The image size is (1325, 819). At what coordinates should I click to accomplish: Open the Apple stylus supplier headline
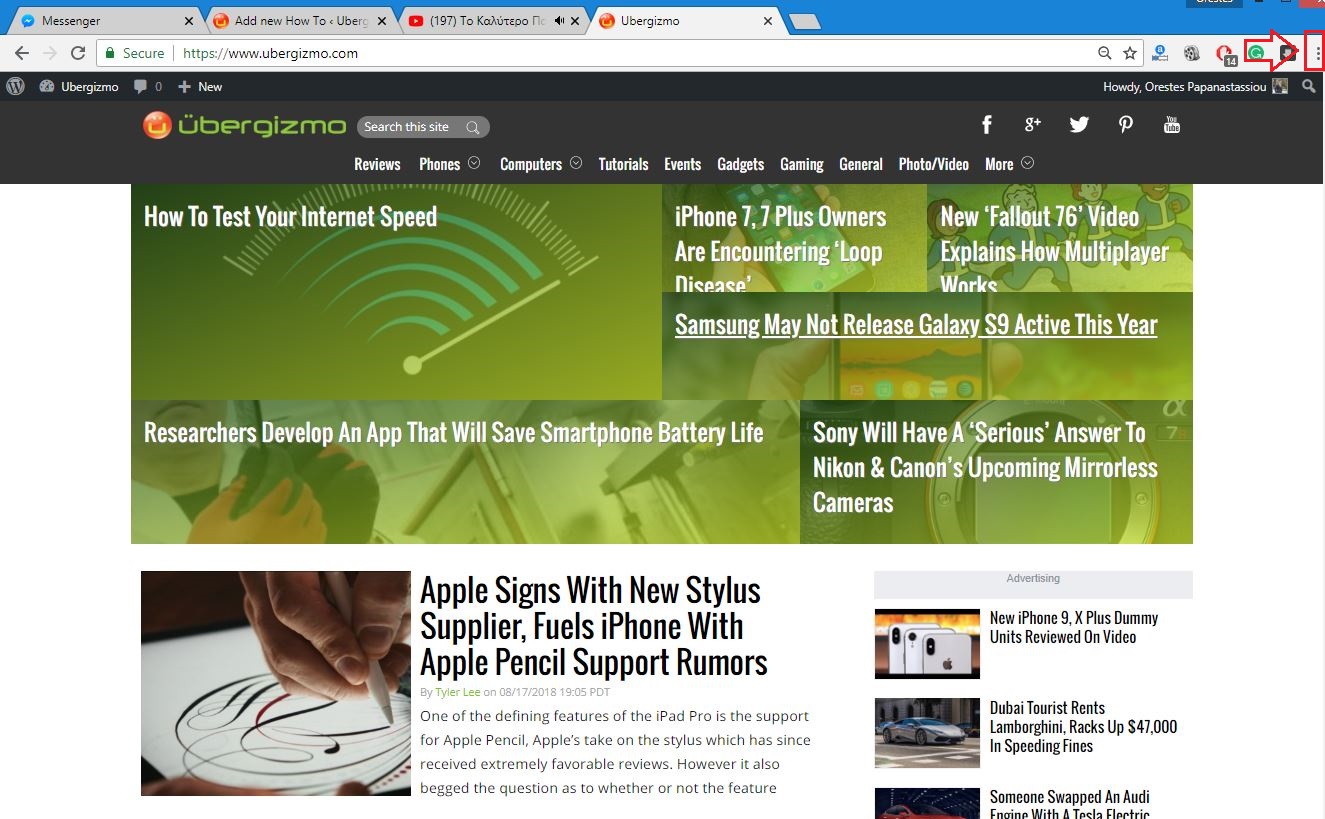594,626
